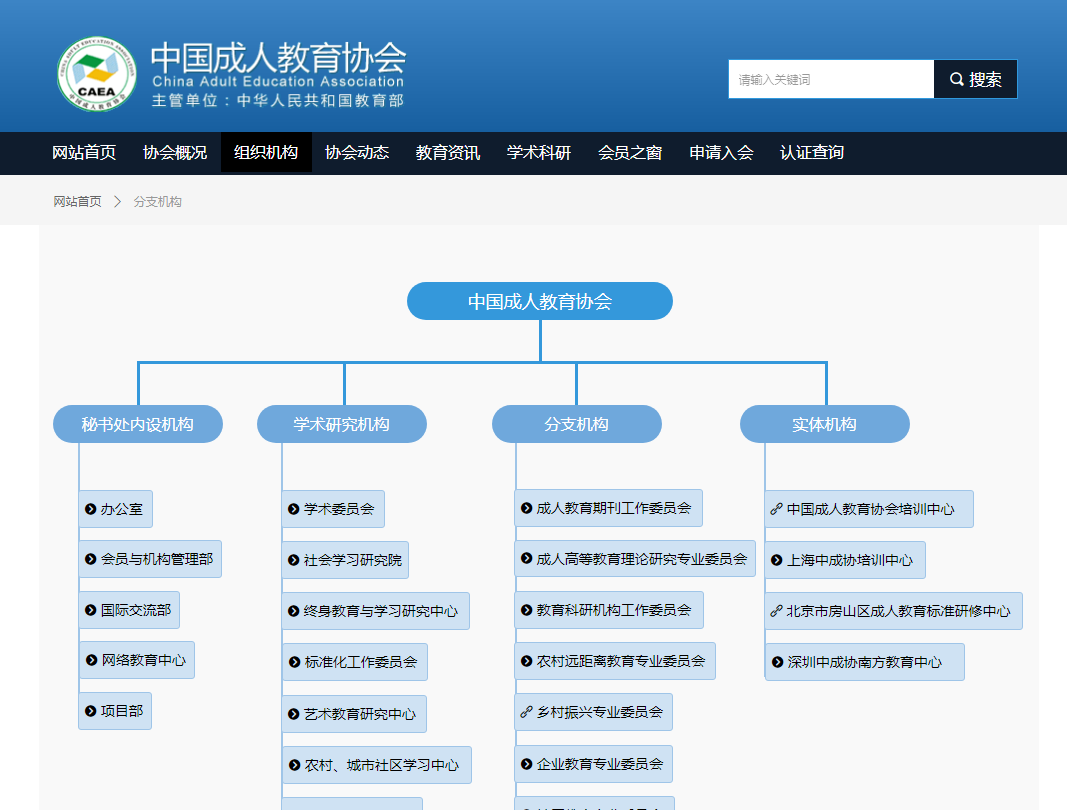The width and height of the screenshot is (1067, 810).
Task: Click the arrow icon beside 上海中成协培训中心
Action: 777,560
